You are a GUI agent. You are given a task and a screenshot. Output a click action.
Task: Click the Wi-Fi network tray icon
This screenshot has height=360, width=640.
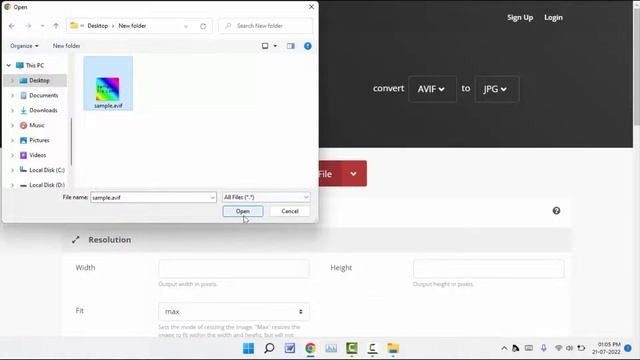(558, 348)
